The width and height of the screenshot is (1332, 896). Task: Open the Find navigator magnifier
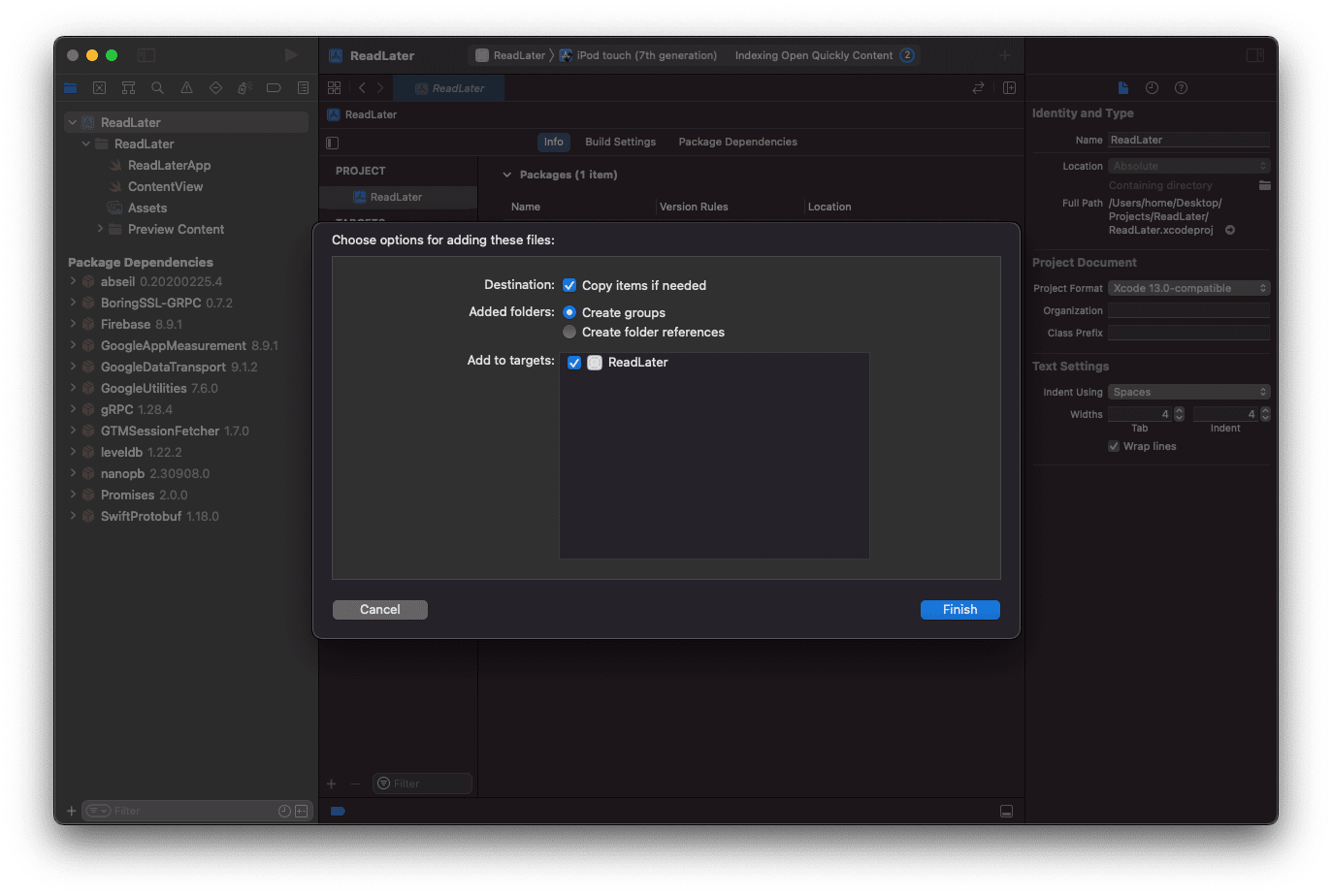[157, 88]
